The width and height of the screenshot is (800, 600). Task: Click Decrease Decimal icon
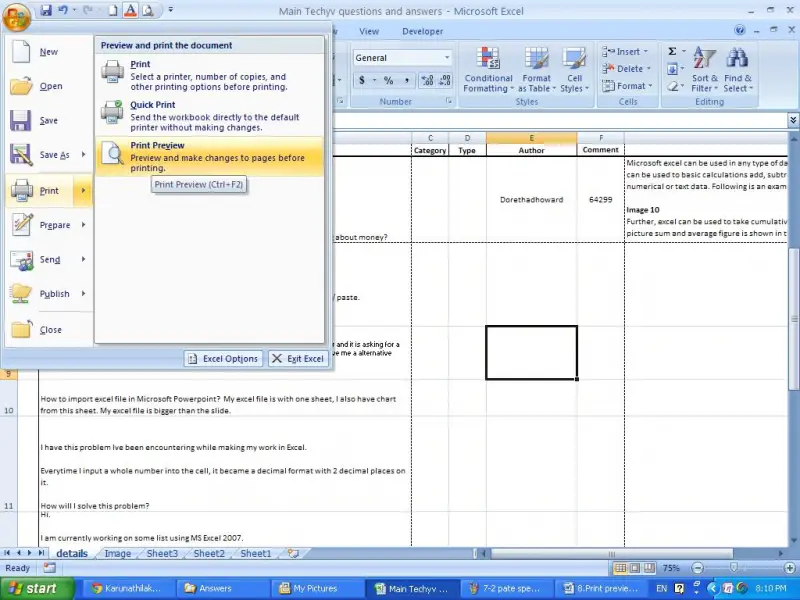[x=444, y=80]
